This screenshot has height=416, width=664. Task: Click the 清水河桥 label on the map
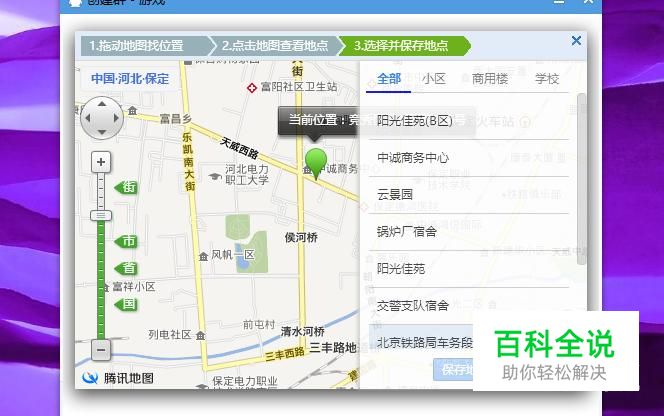[302, 331]
